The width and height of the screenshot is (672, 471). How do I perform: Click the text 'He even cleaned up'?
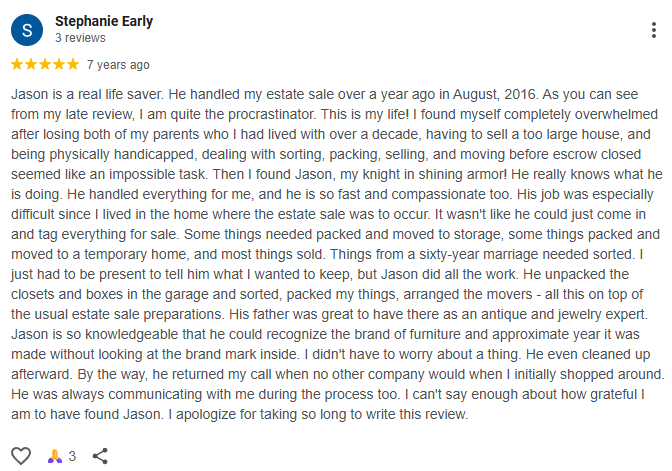(x=588, y=354)
